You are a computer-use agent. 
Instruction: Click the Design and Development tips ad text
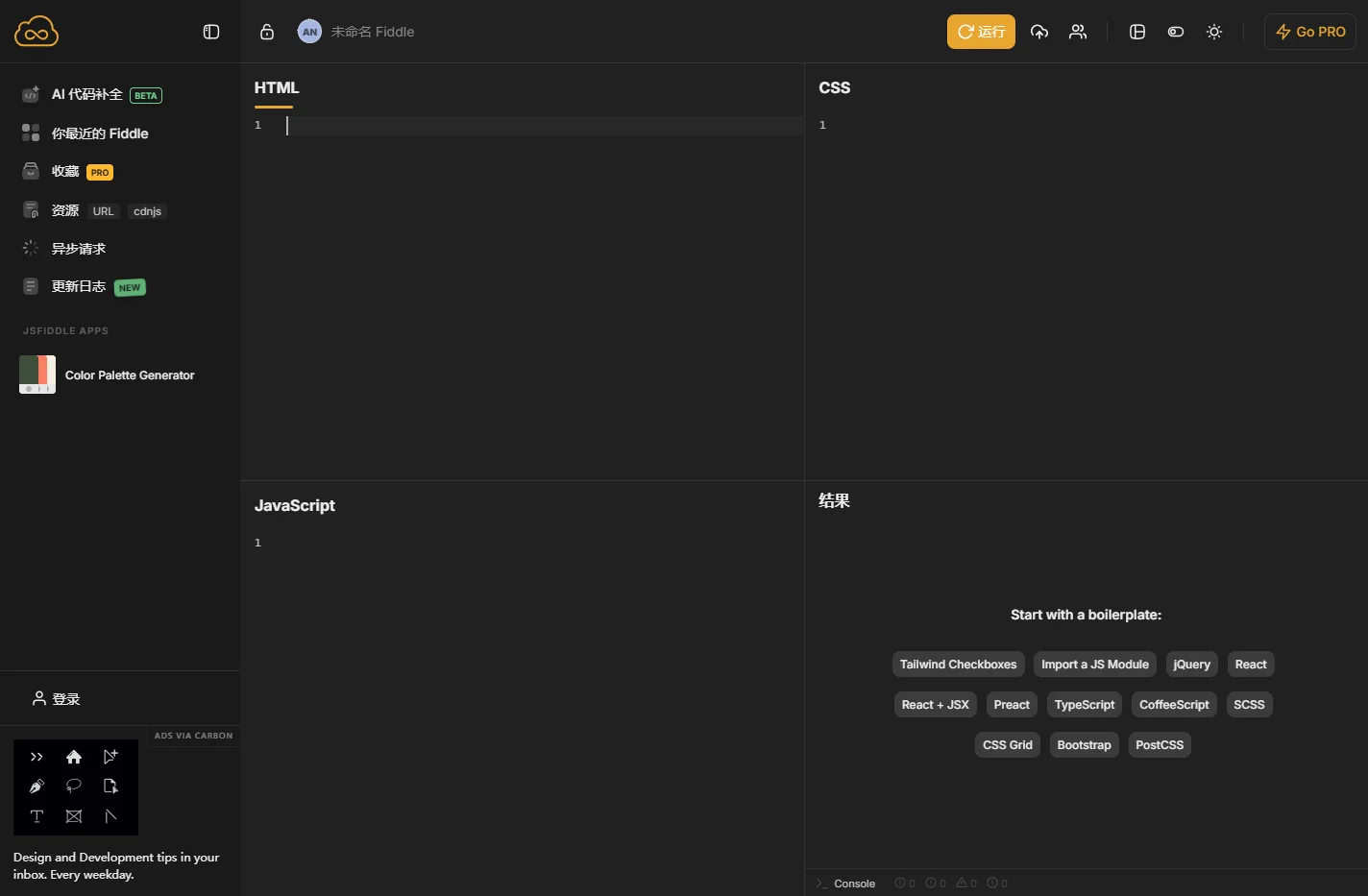pos(116,865)
